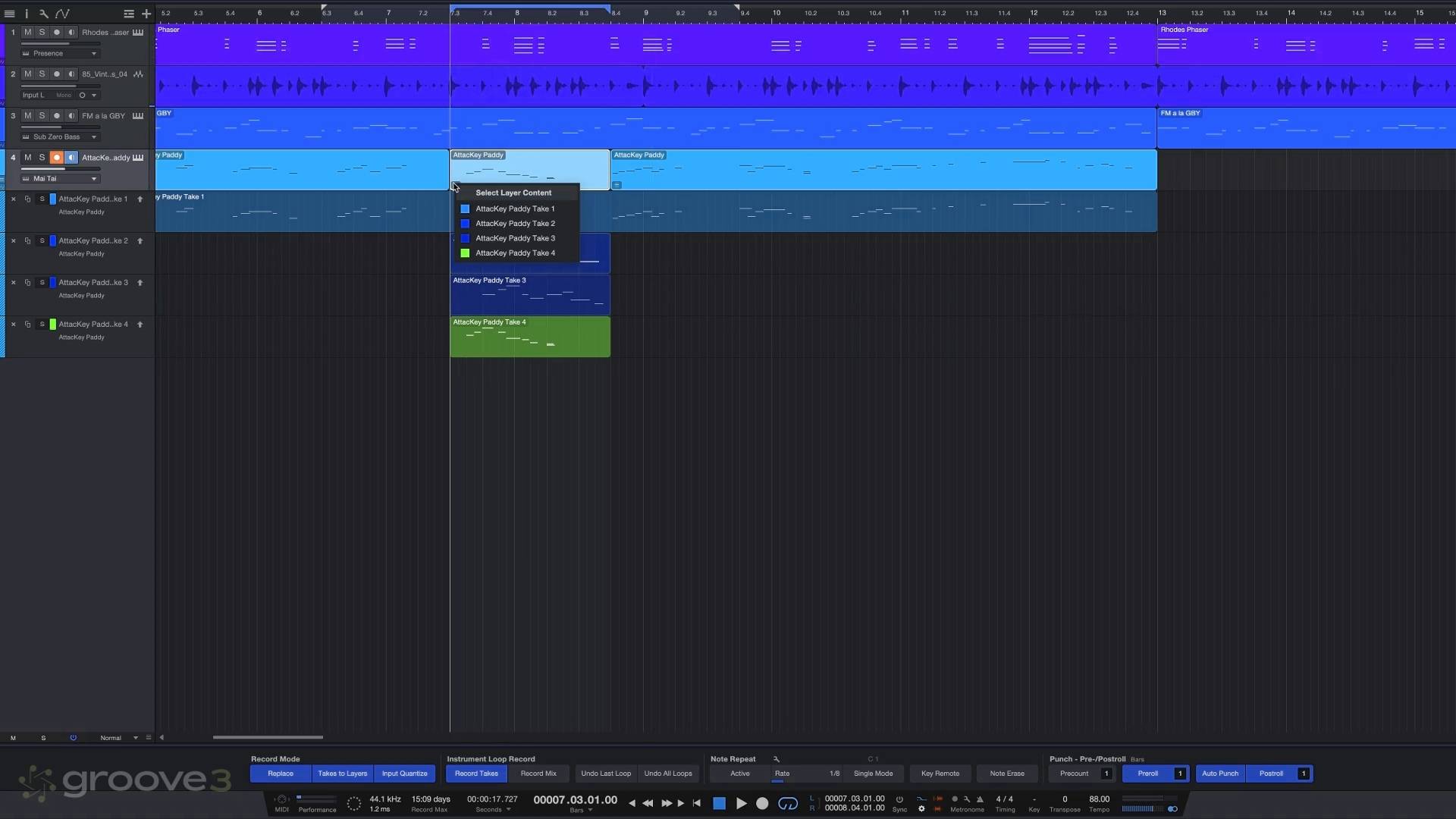Viewport: 1456px width, 819px height.
Task: Open the Sub Zero Bass dropdown
Action: [94, 137]
